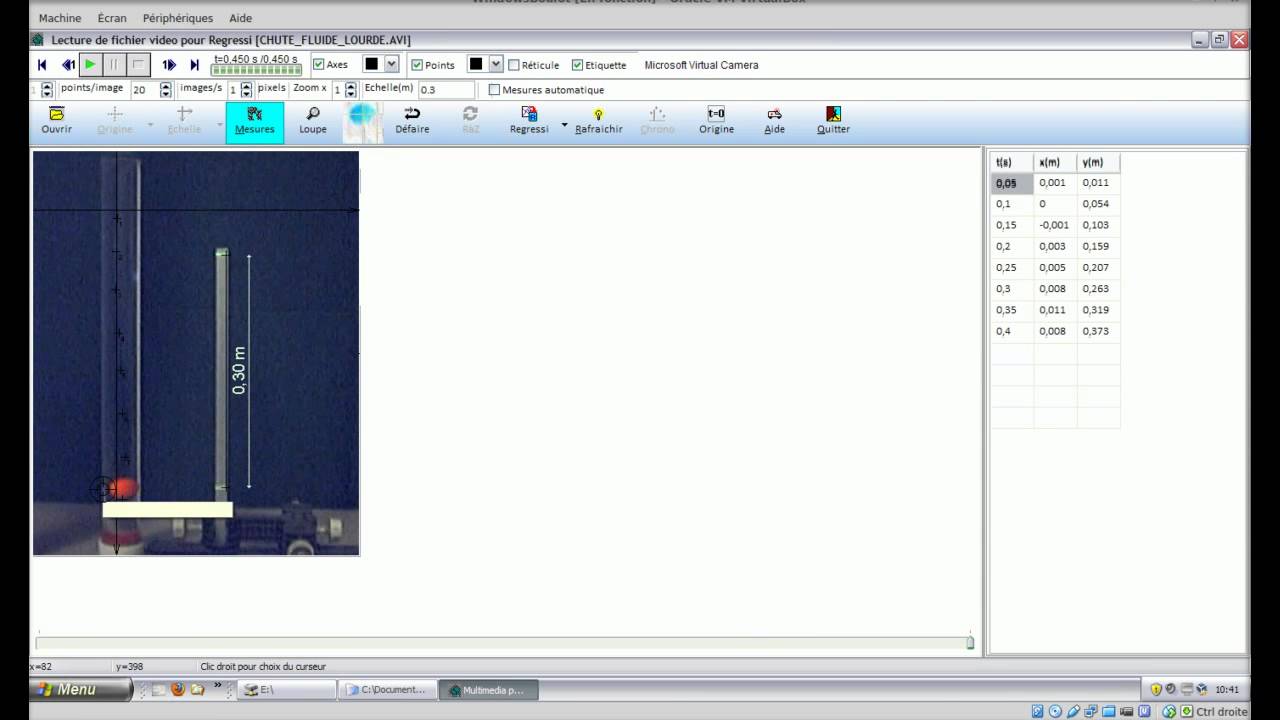Click the Echelle(m) input field
Screen dimensions: 1280x720
coord(446,90)
